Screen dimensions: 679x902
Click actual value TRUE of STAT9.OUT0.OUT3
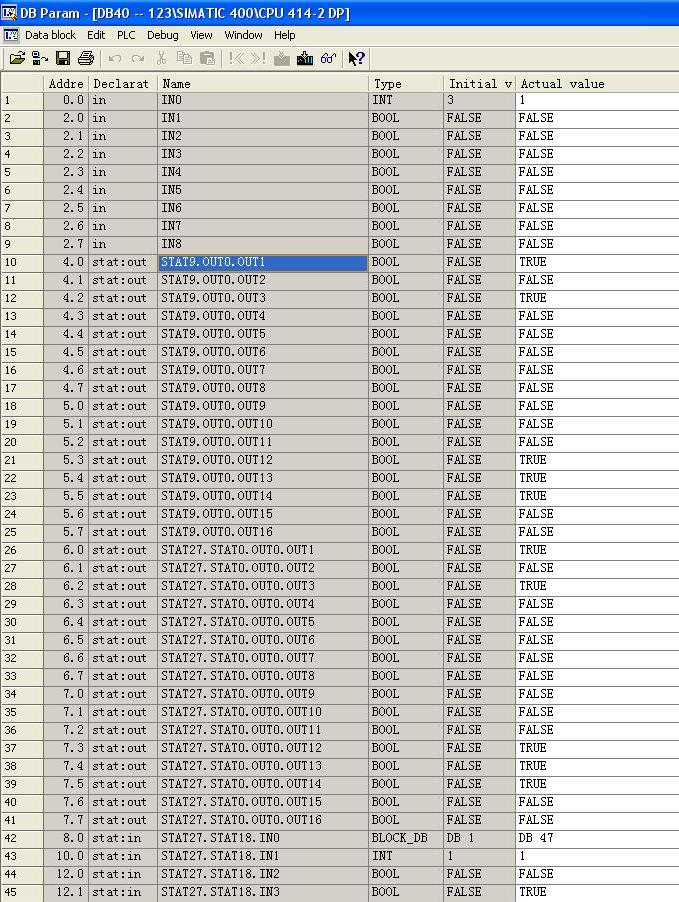(597, 298)
